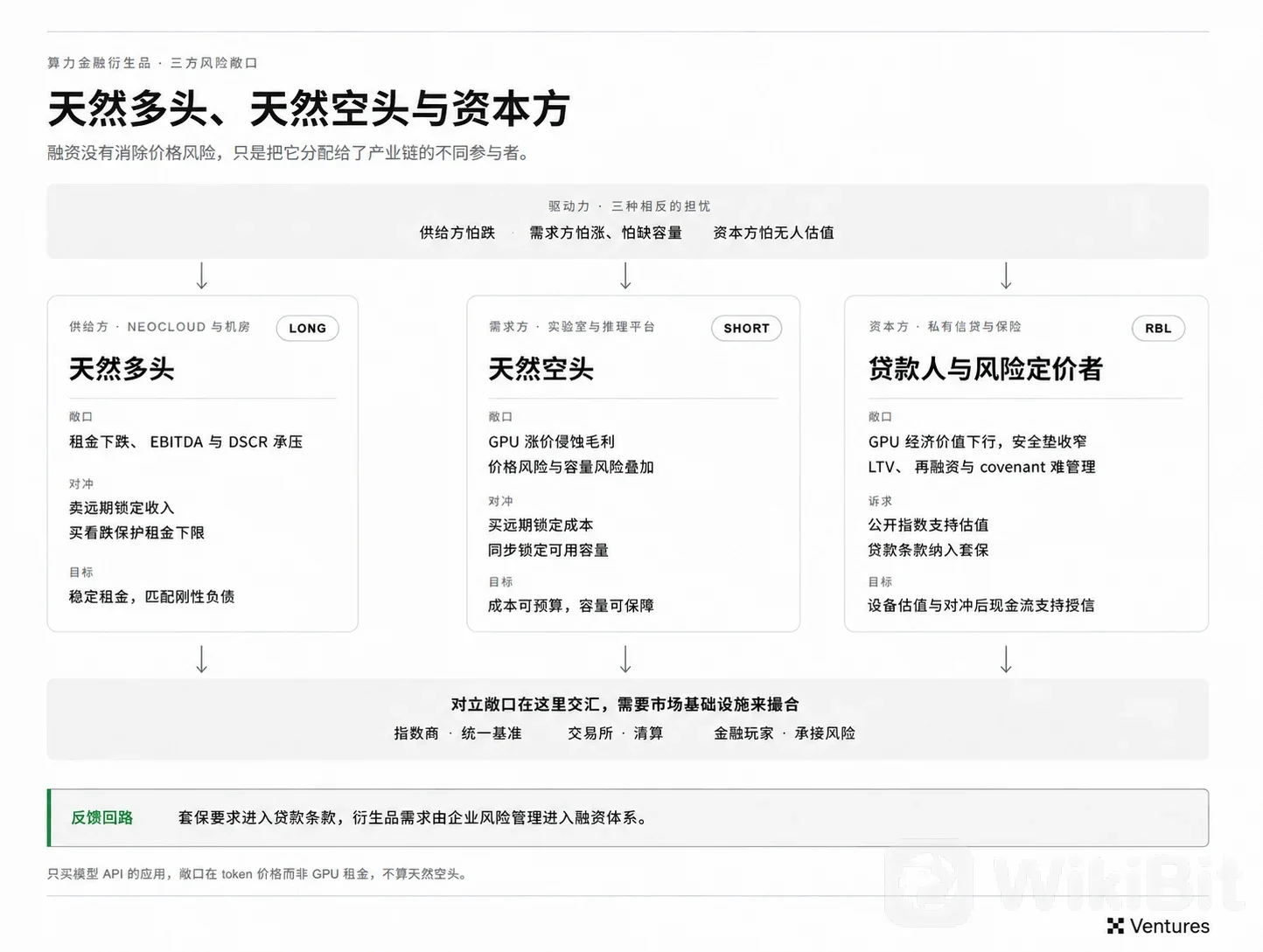Click the heading 对立敞口在这里交汇
The width and height of the screenshot is (1263, 952).
click(x=526, y=705)
